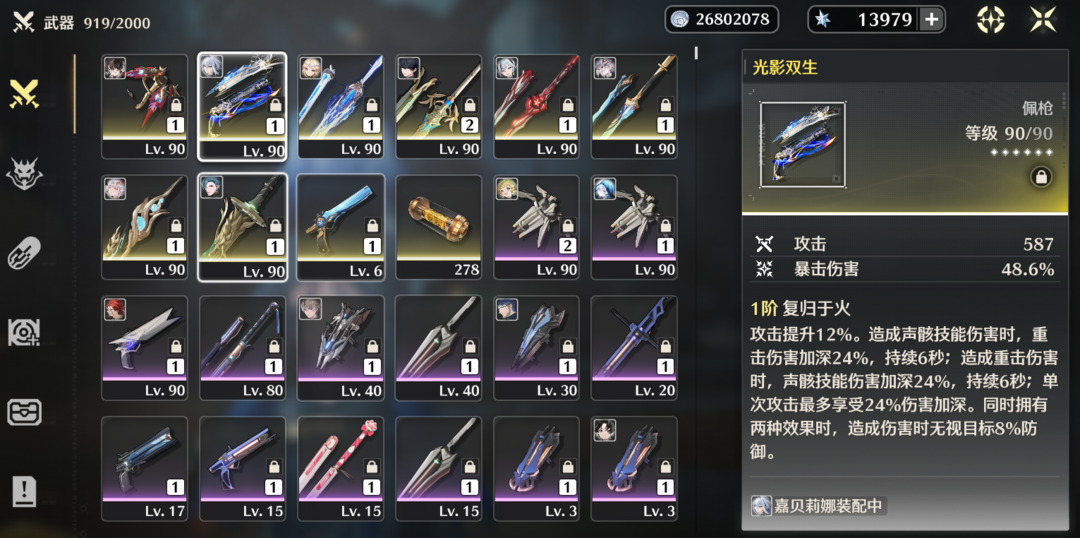Select the Lv. 20 purple-rarity sword

tap(634, 348)
